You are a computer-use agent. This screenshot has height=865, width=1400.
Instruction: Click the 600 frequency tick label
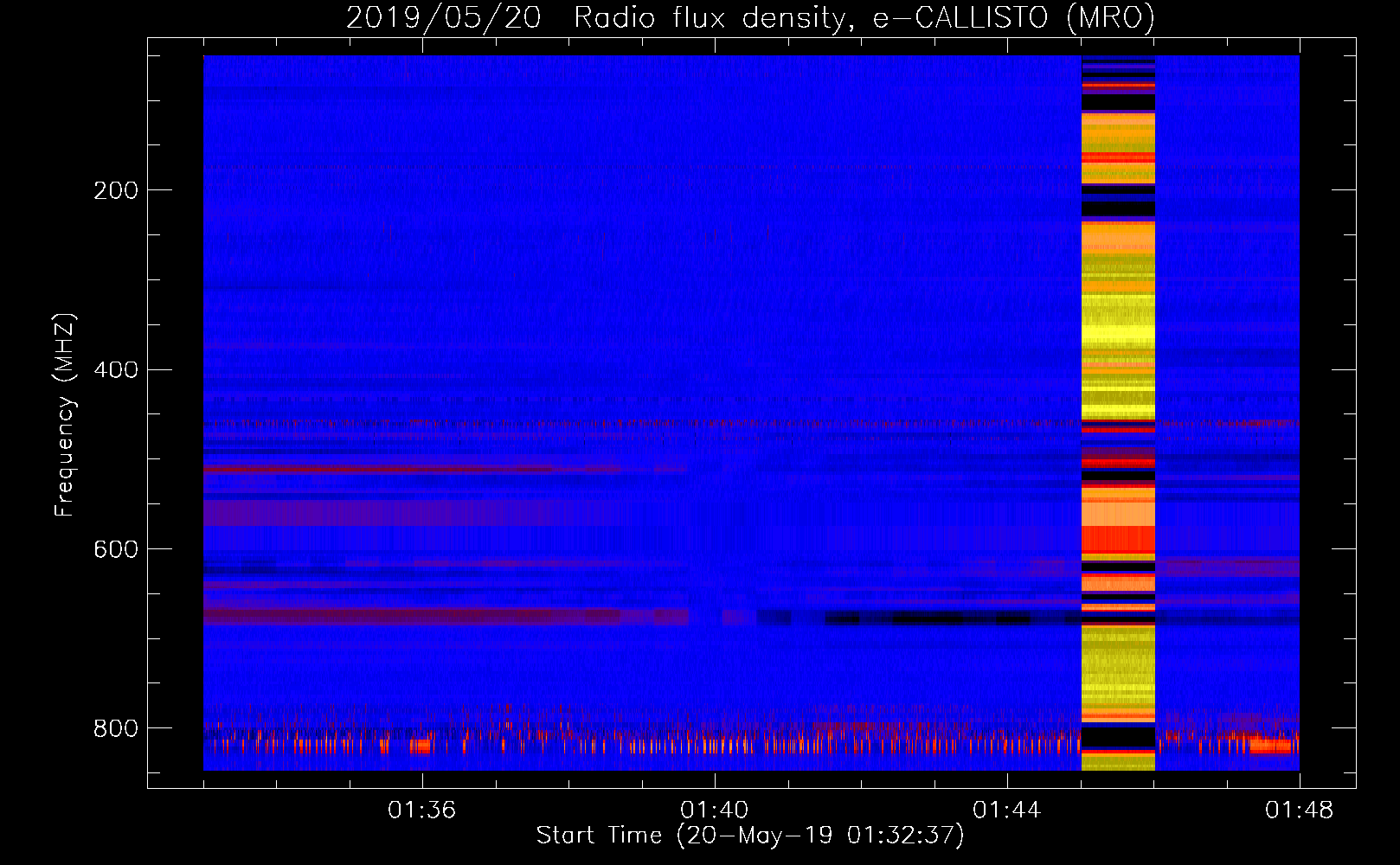coord(116,550)
